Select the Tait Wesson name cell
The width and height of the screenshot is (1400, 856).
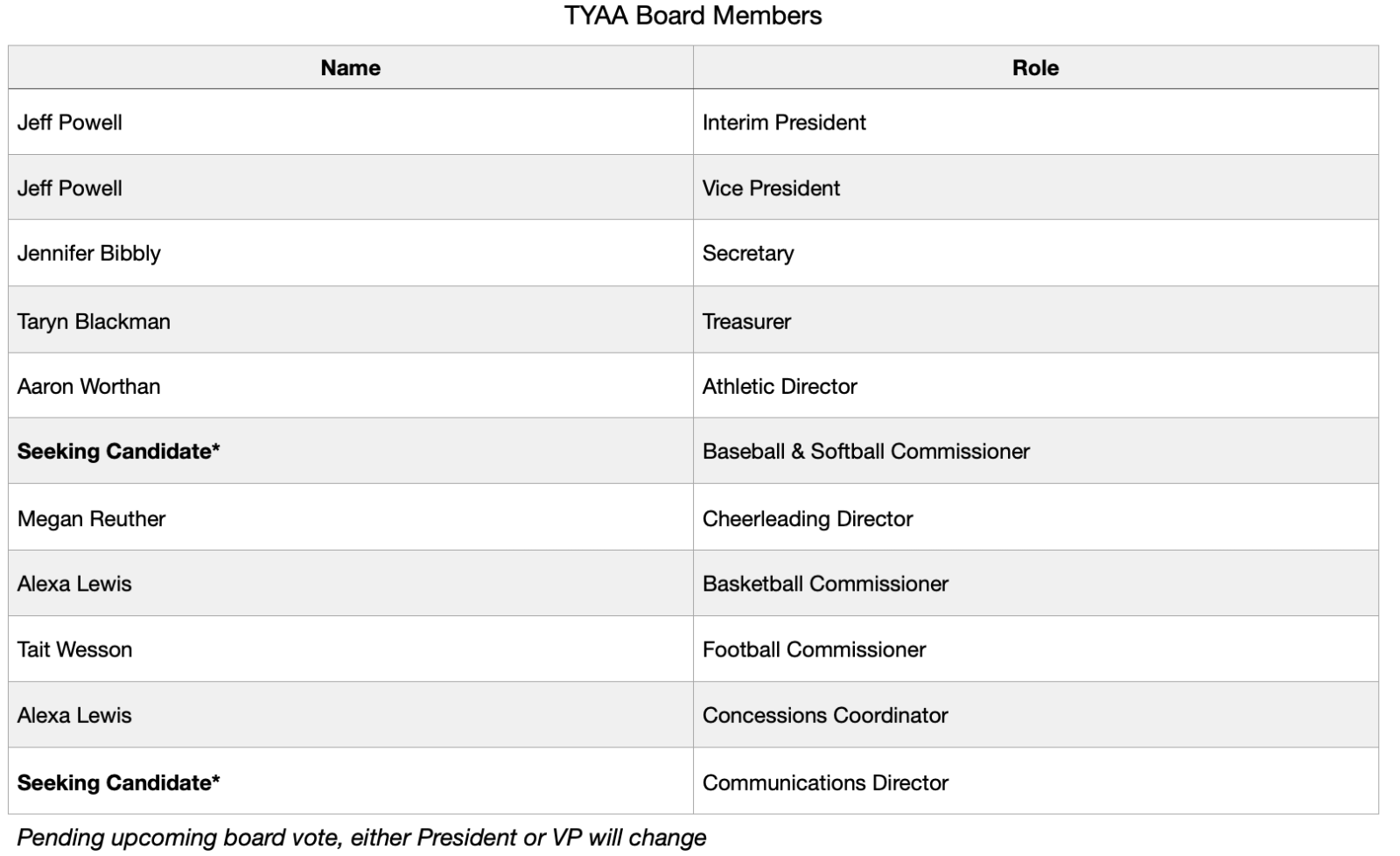point(74,649)
